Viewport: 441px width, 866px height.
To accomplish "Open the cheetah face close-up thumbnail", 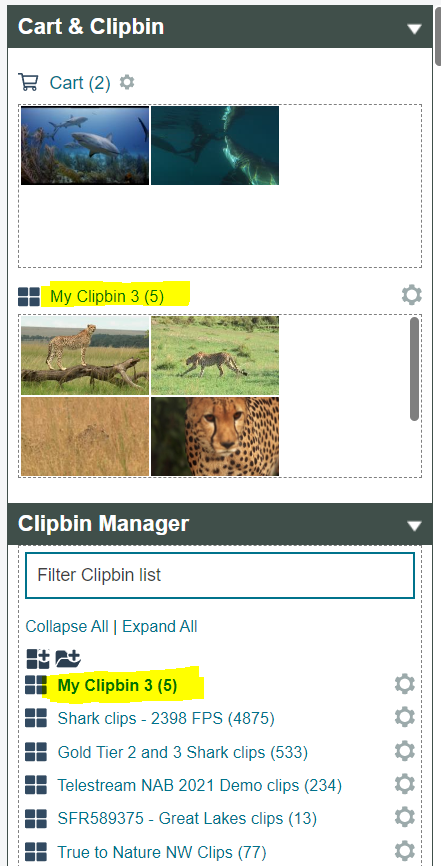I will coord(215,436).
